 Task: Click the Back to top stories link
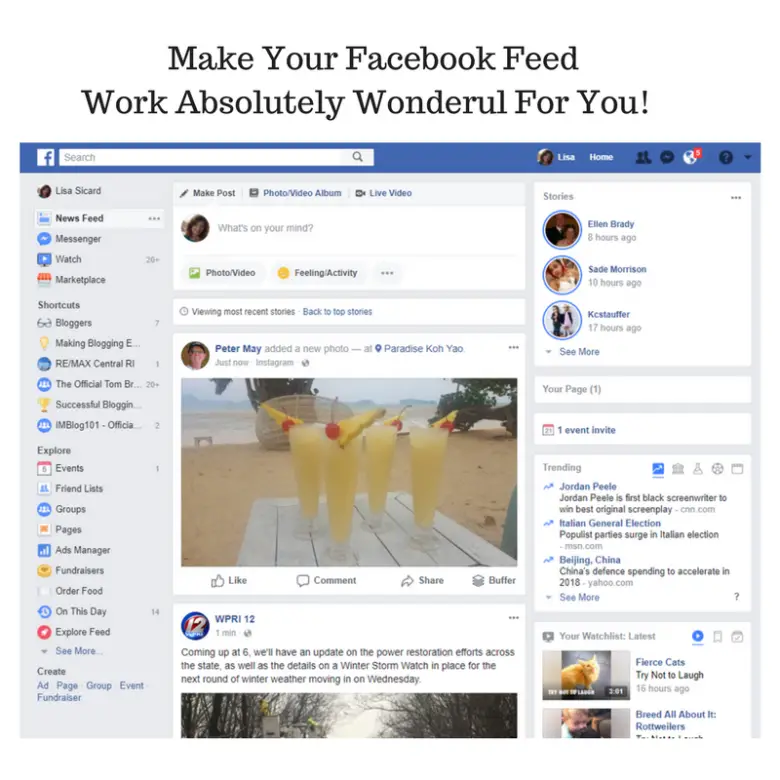click(337, 312)
